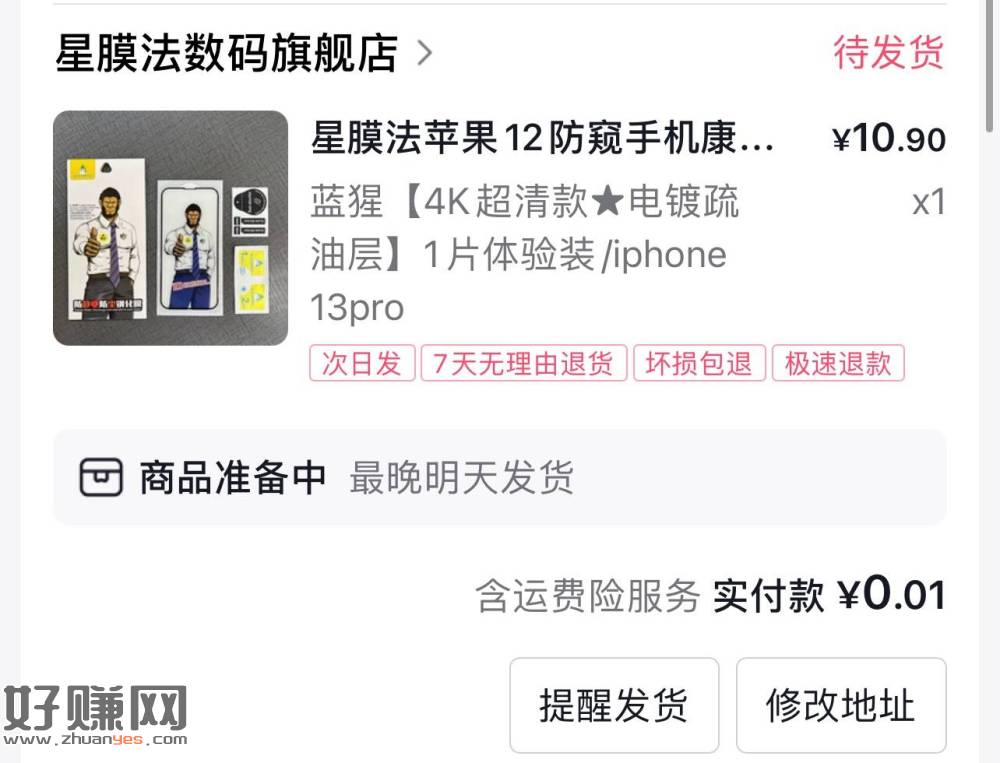Tap the 待发货 order status label

point(888,52)
